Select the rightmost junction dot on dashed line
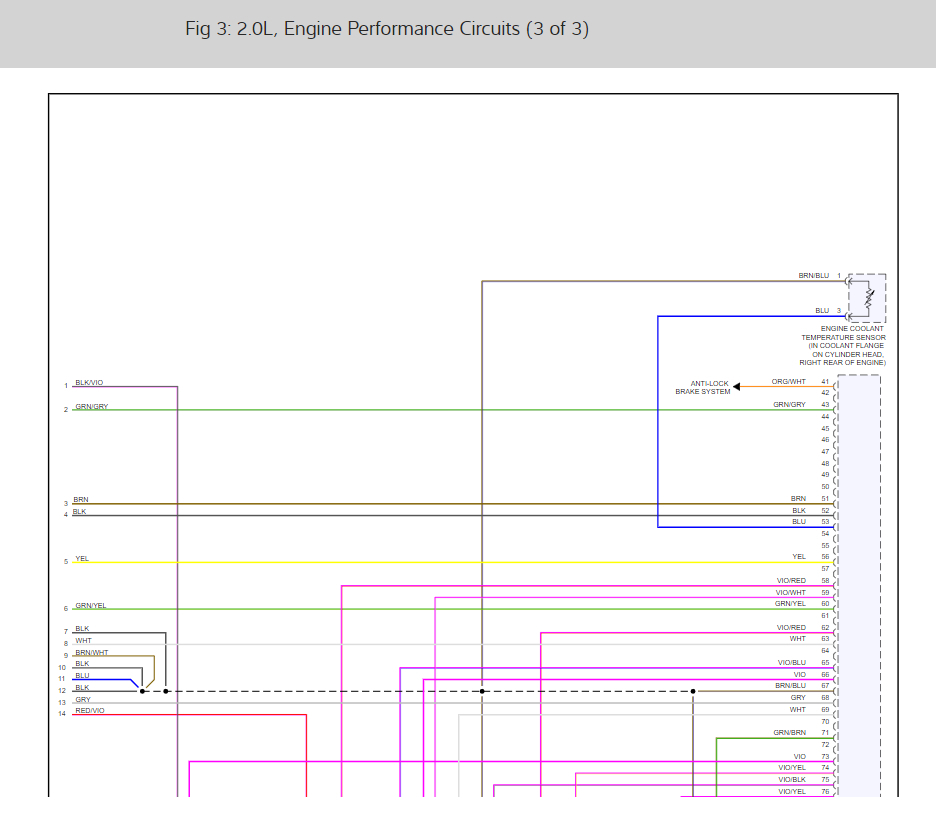 pos(693,691)
